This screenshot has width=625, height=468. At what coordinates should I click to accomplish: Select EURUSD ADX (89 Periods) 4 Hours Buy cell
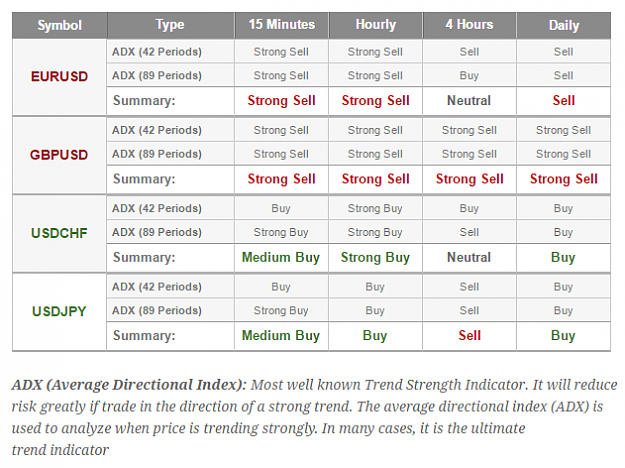[x=469, y=76]
